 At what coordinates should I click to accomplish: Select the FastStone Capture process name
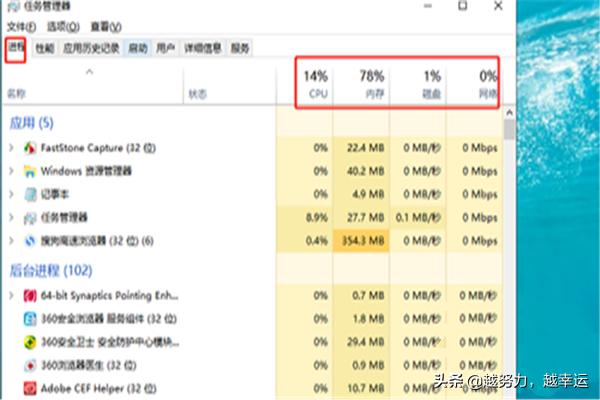point(98,148)
